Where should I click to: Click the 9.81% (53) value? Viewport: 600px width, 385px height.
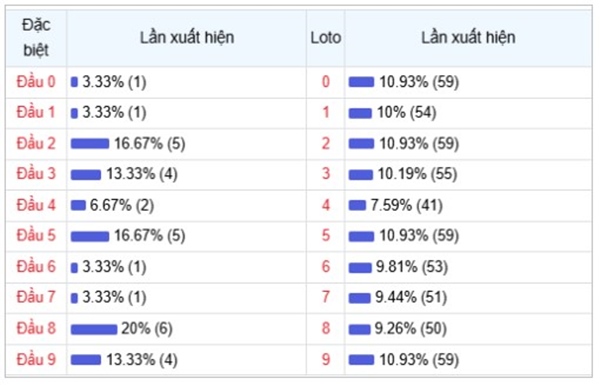coord(412,267)
